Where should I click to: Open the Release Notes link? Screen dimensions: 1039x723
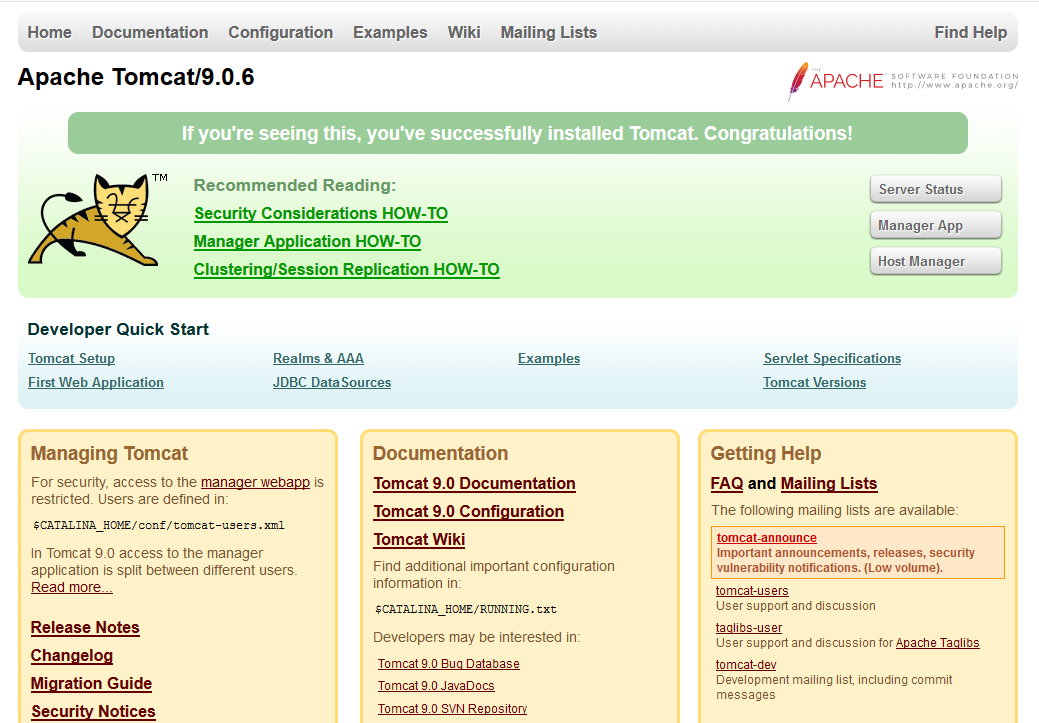(85, 628)
